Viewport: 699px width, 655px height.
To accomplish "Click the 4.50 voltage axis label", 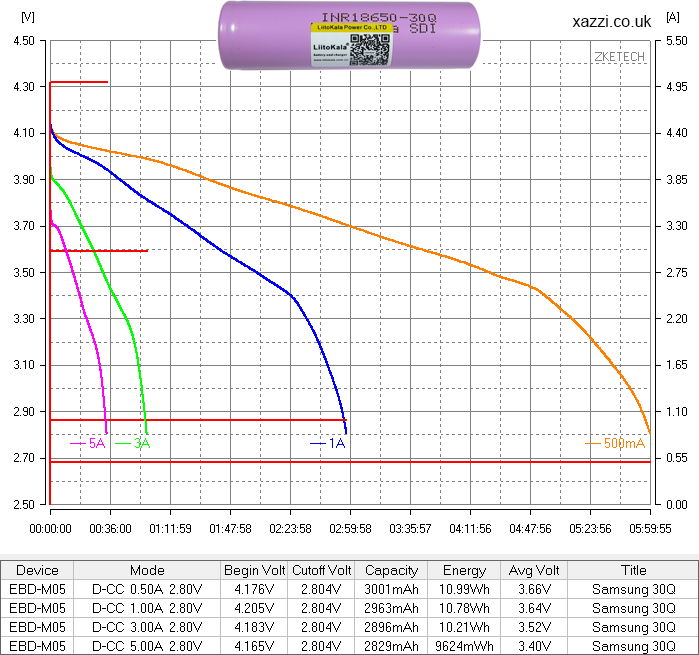I will coord(24,41).
